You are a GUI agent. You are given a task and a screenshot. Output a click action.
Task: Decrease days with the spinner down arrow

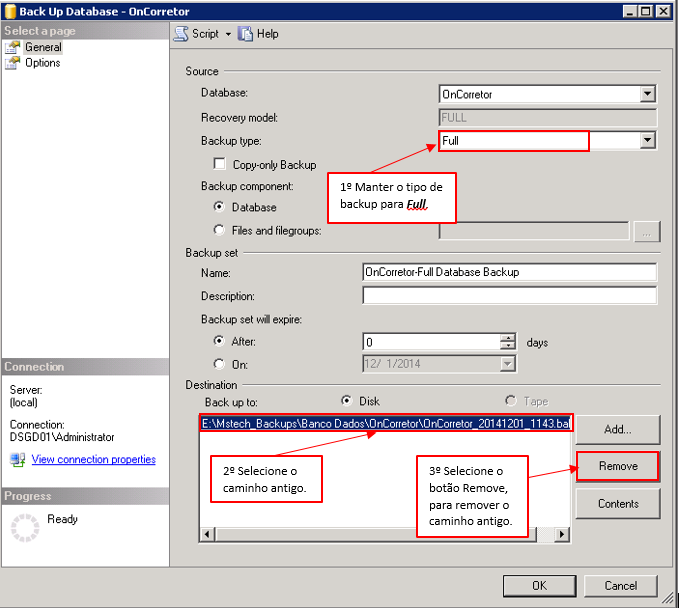tap(507, 346)
